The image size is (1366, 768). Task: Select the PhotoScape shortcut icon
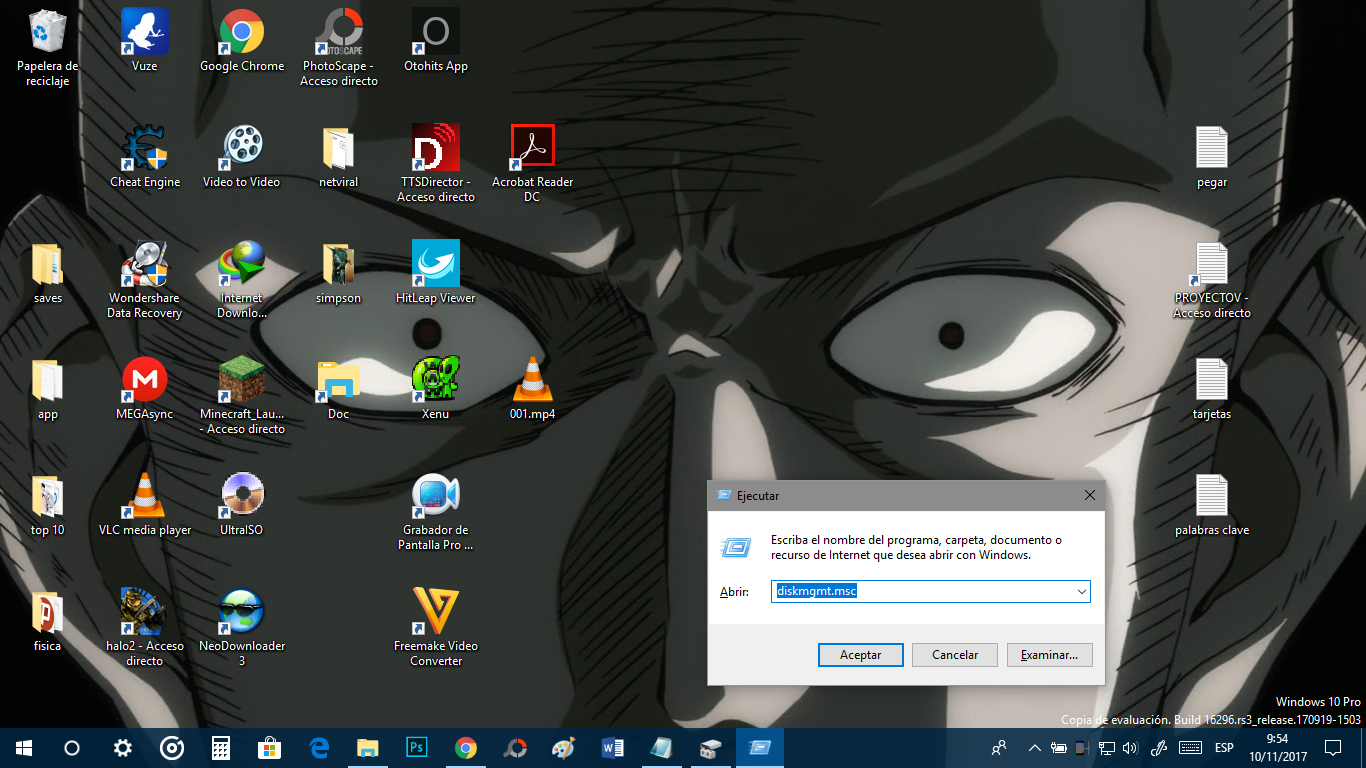click(338, 47)
